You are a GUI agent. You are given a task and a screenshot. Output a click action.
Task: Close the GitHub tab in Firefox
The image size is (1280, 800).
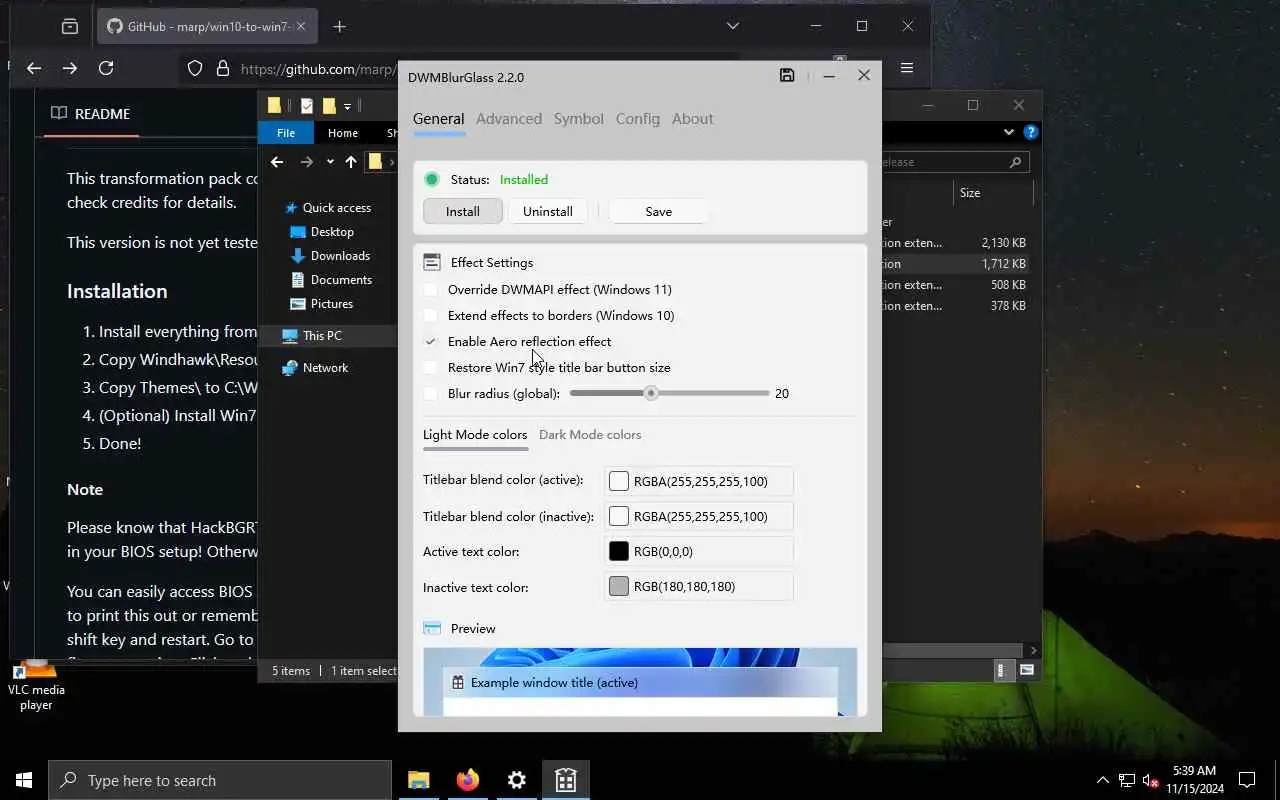[301, 27]
